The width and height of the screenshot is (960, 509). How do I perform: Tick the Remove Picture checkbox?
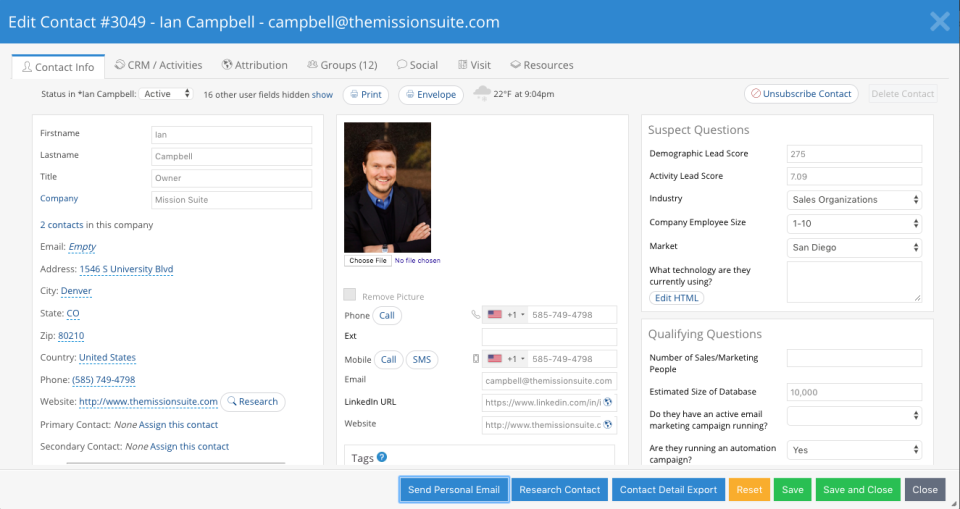(349, 295)
